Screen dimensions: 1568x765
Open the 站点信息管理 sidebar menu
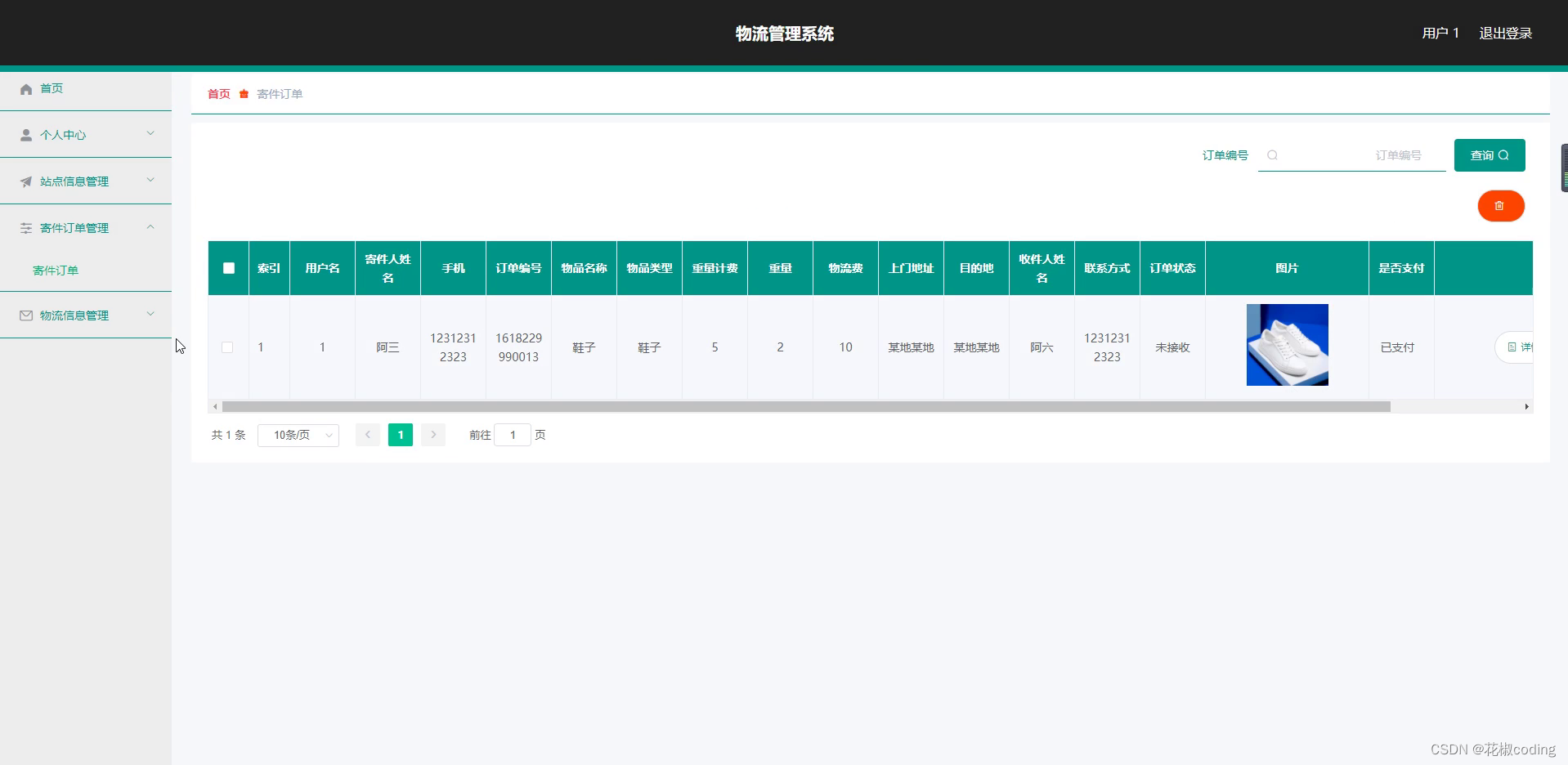pos(86,181)
